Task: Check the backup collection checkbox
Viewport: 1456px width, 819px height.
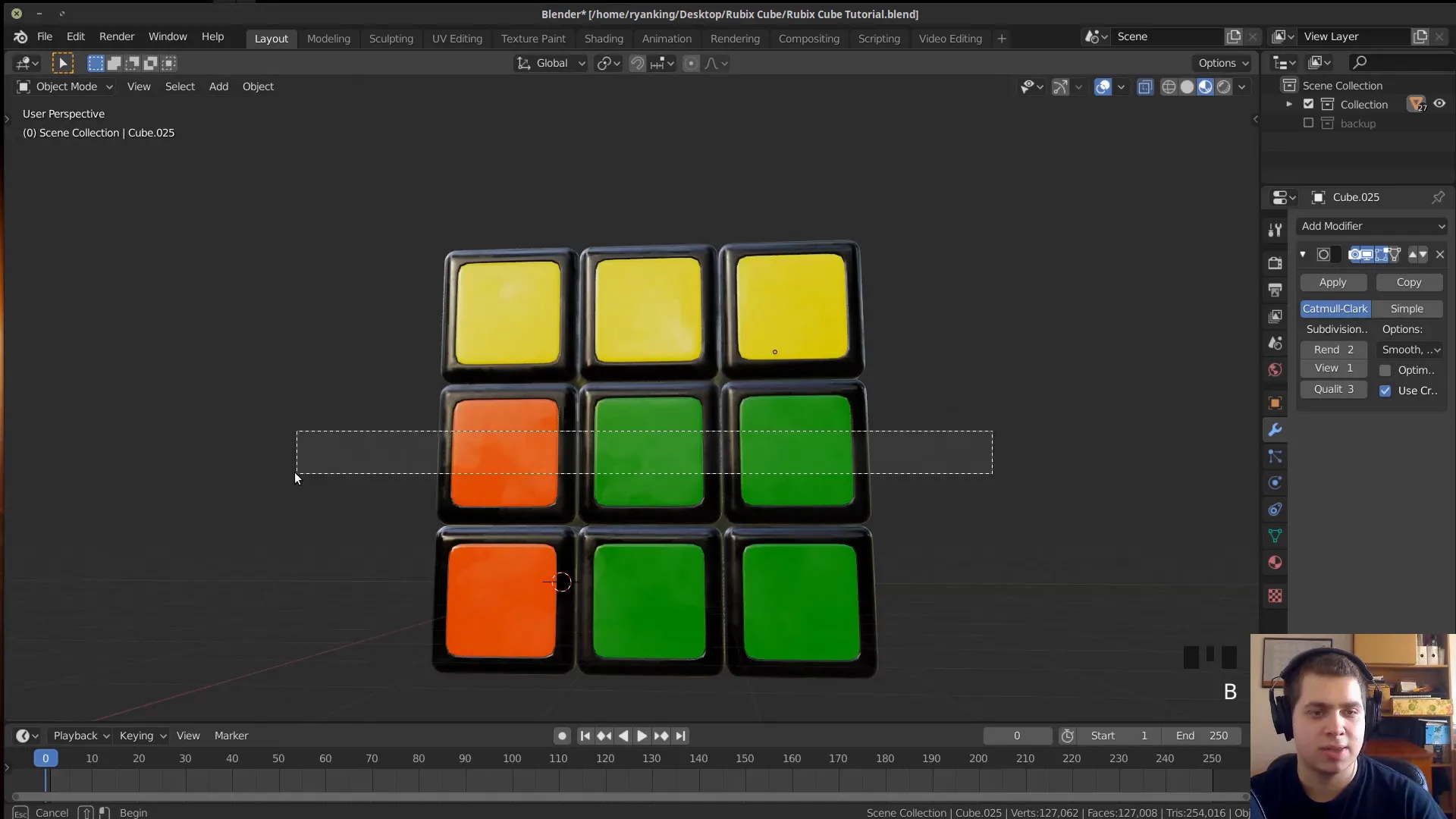Action: coord(1307,123)
